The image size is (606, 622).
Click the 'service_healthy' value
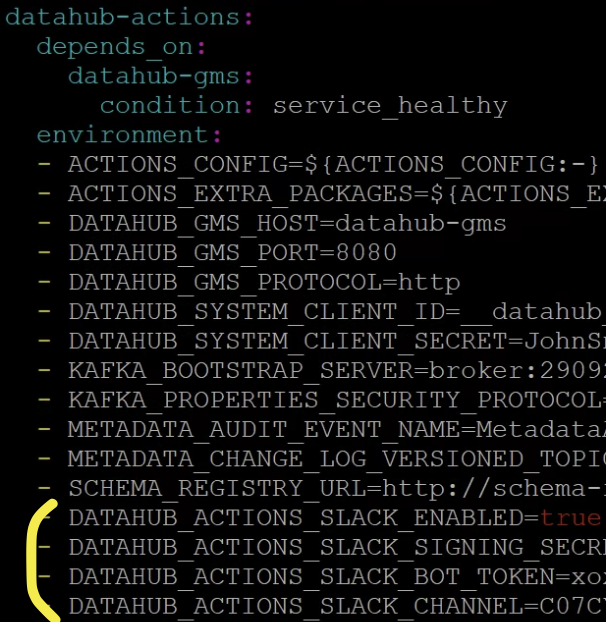click(390, 107)
